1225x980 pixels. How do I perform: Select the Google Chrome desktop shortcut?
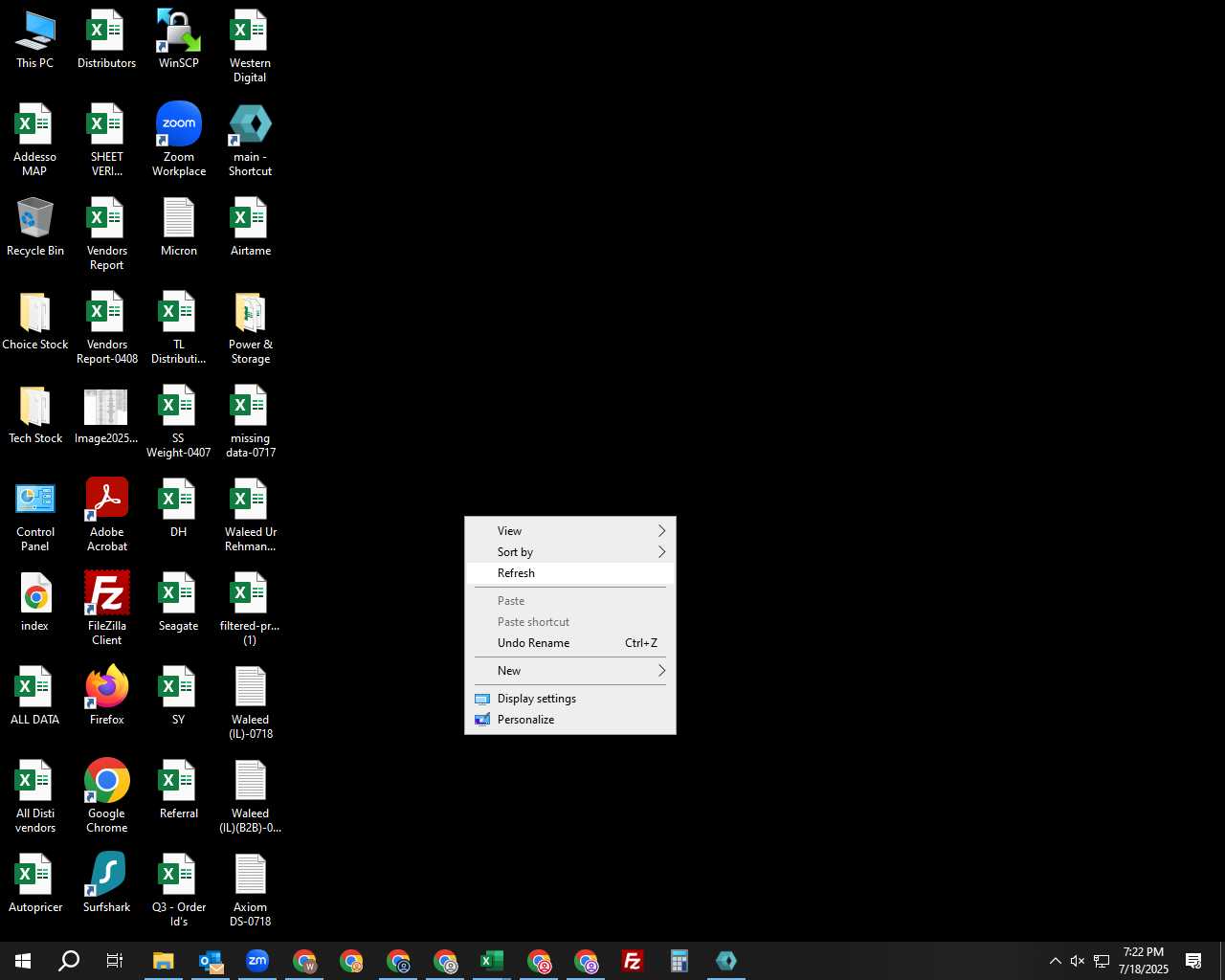pos(106,797)
